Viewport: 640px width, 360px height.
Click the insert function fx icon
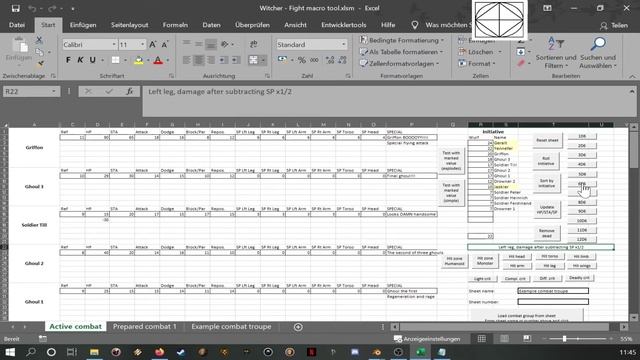[129, 91]
